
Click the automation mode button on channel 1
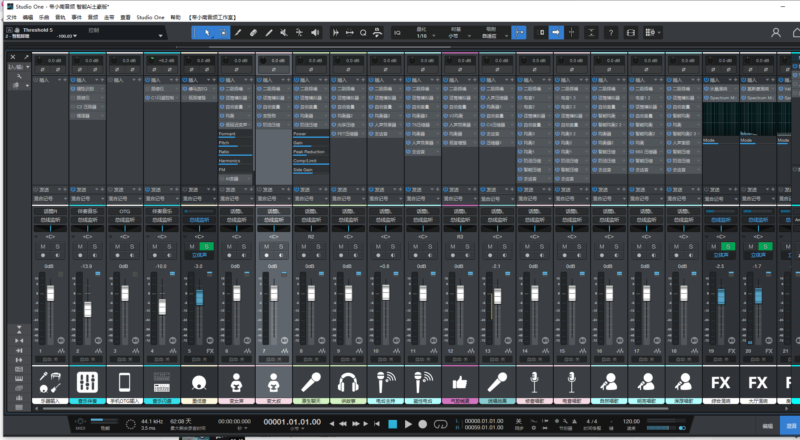tap(50, 359)
